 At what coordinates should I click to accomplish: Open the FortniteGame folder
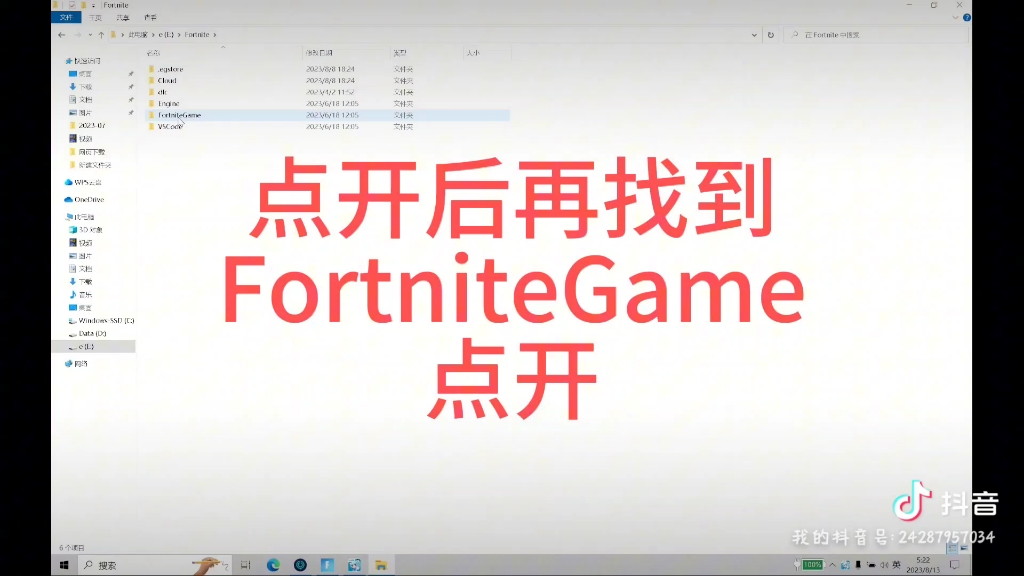click(x=180, y=115)
